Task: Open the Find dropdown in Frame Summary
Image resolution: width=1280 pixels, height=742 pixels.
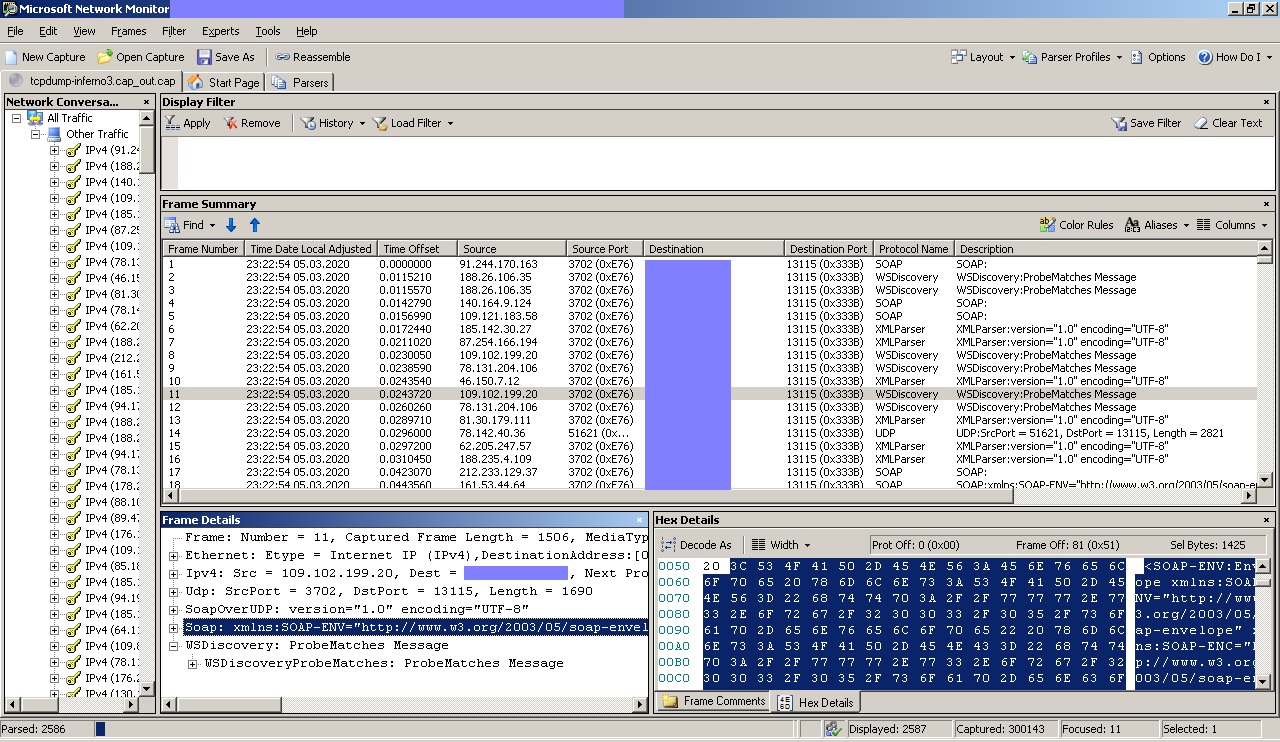Action: point(190,225)
